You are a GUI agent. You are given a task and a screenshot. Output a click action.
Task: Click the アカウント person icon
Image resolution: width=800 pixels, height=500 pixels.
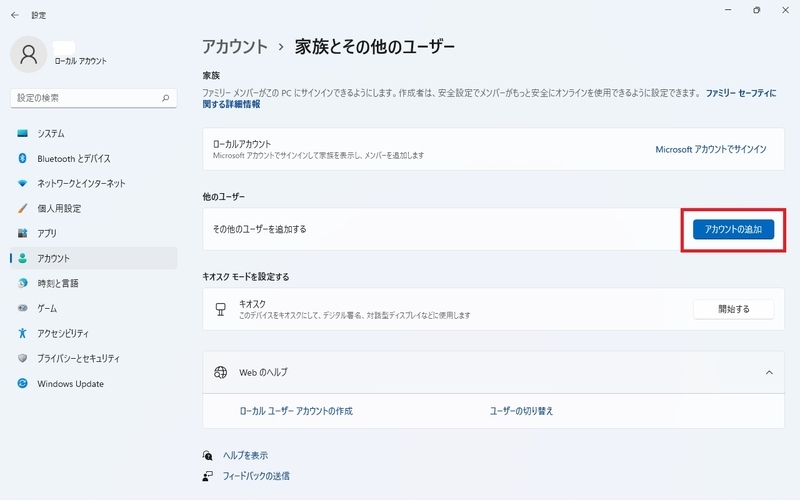coord(22,258)
